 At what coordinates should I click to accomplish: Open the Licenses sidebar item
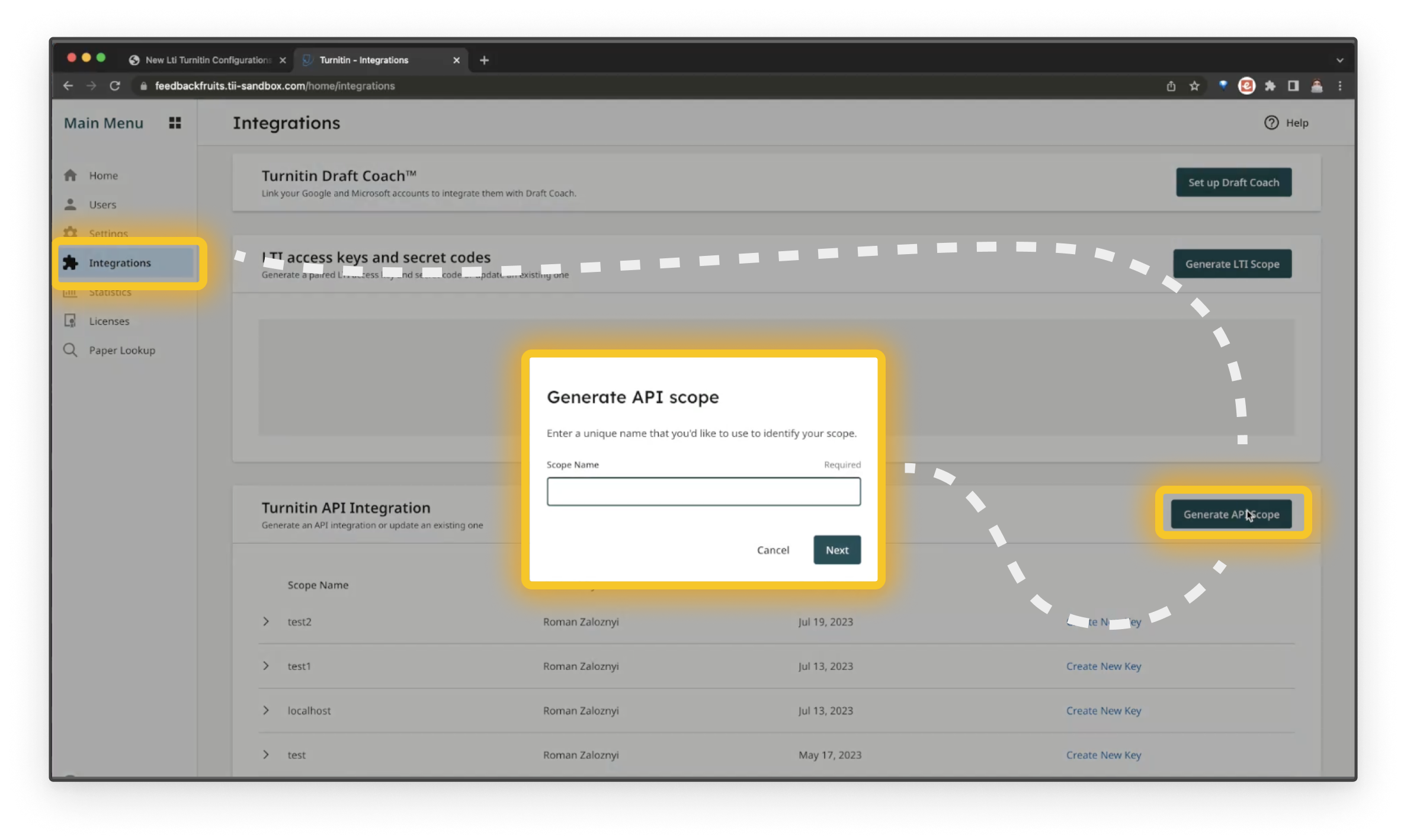pyautogui.click(x=109, y=321)
